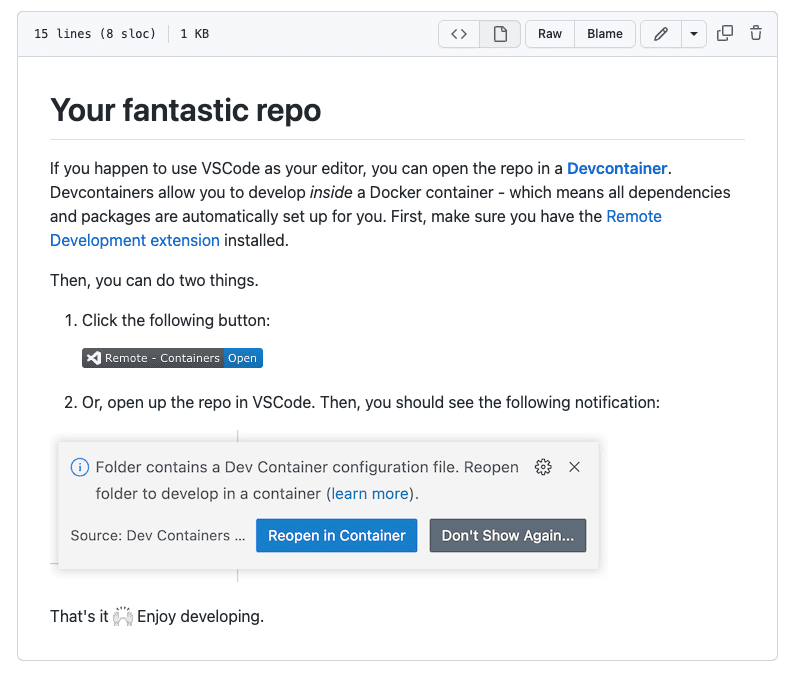Switch to source code view icon
The height and width of the screenshot is (680, 797).
[459, 34]
